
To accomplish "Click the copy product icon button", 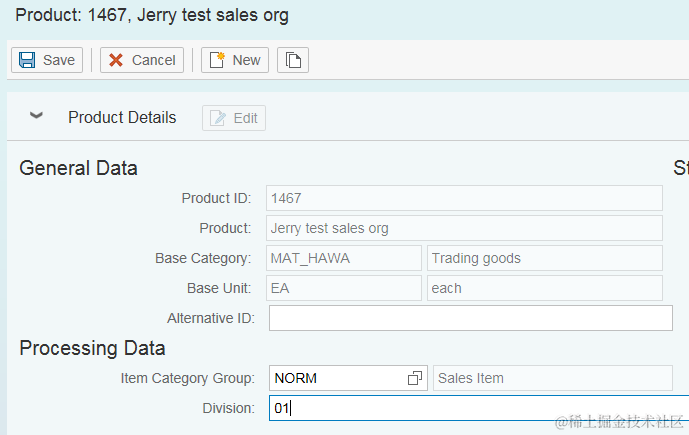I will point(293,60).
